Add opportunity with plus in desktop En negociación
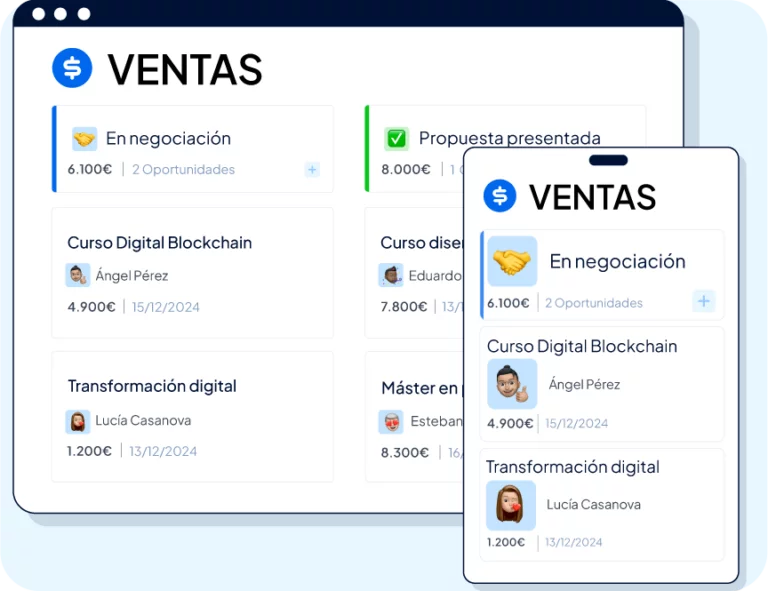This screenshot has width=768, height=591. [312, 170]
